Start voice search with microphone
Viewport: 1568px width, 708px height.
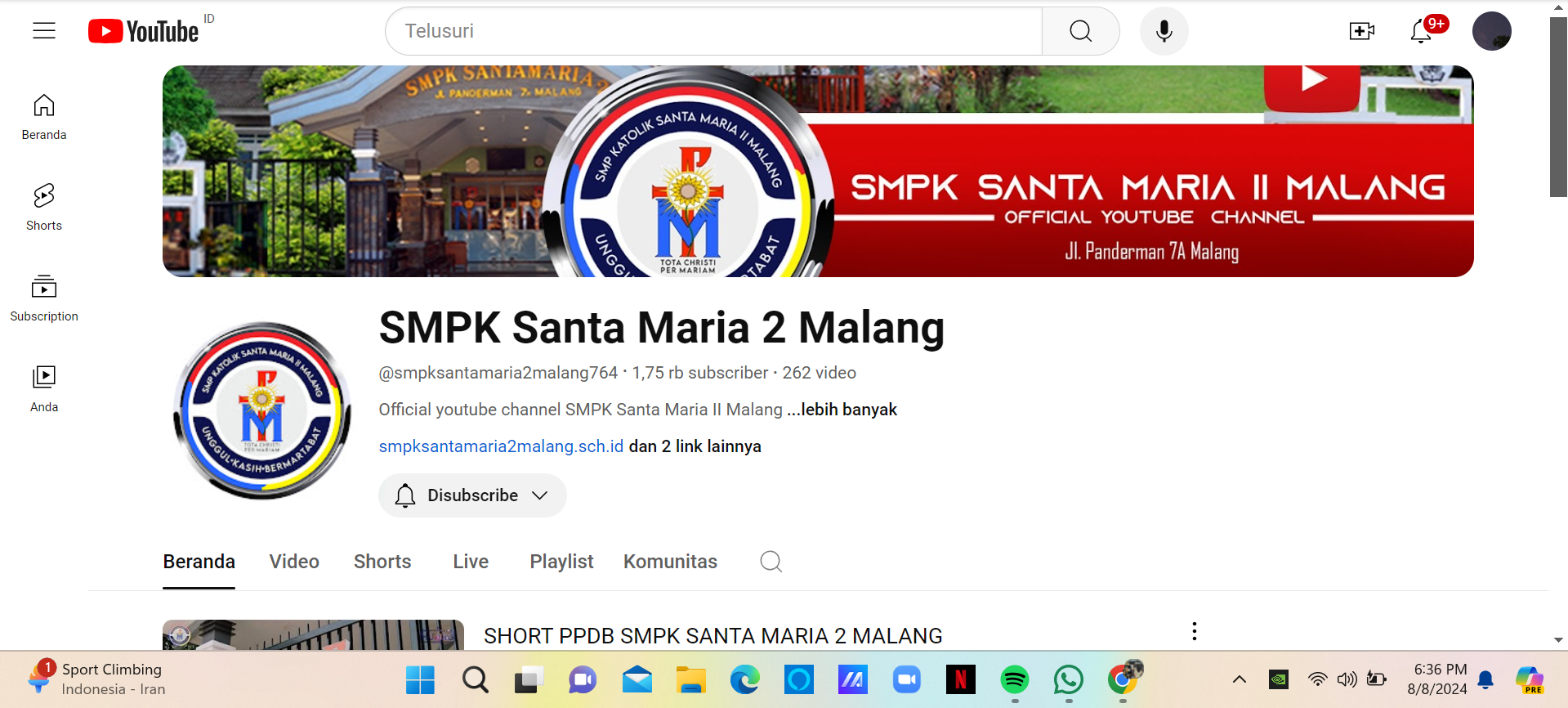point(1164,31)
